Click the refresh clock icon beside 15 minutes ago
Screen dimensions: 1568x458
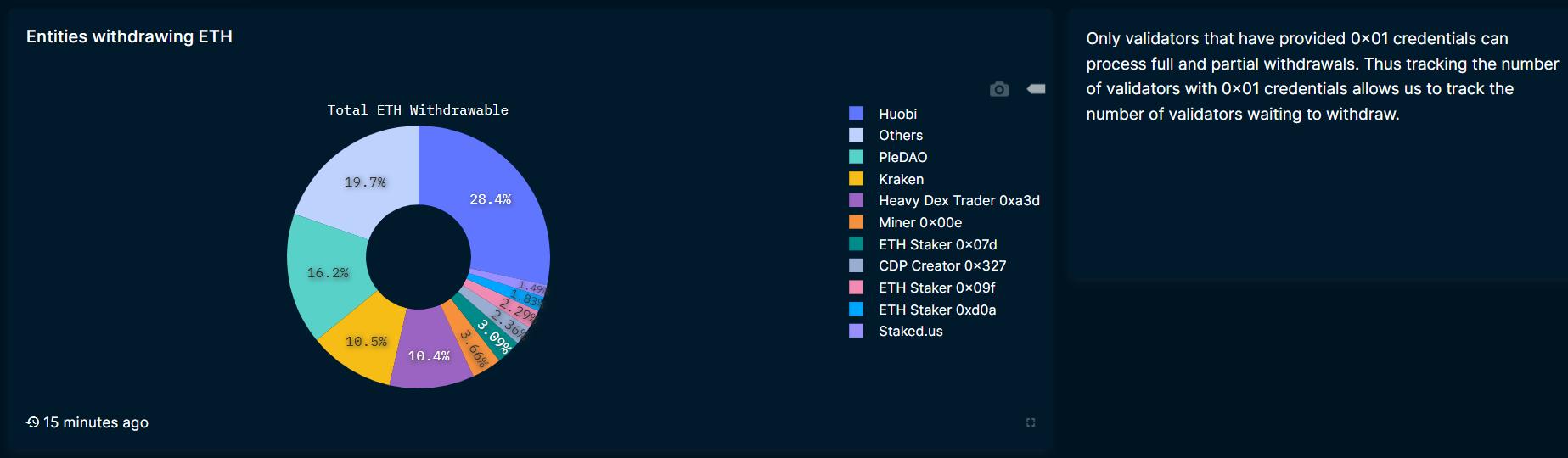tap(33, 422)
